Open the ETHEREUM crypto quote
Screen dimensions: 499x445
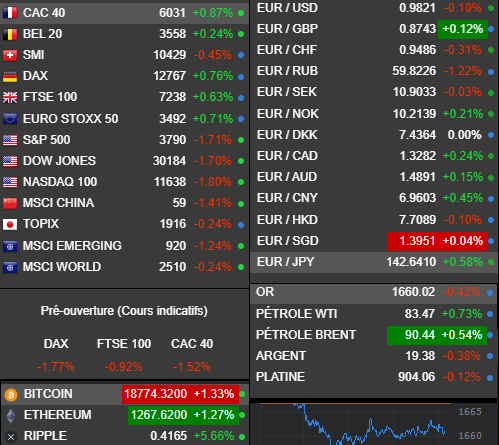(x=125, y=415)
